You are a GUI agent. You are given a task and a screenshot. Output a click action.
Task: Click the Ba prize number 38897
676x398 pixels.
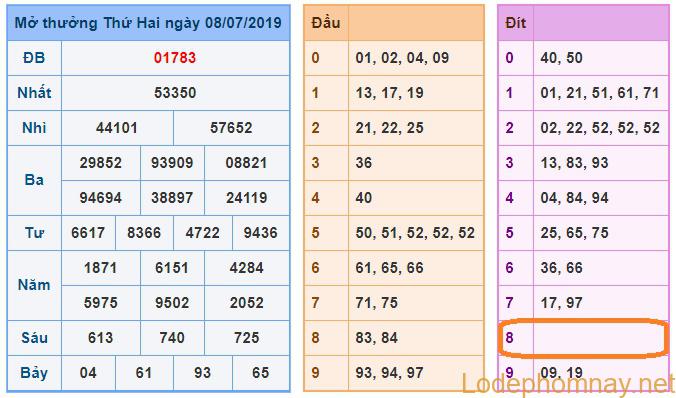pos(172,198)
